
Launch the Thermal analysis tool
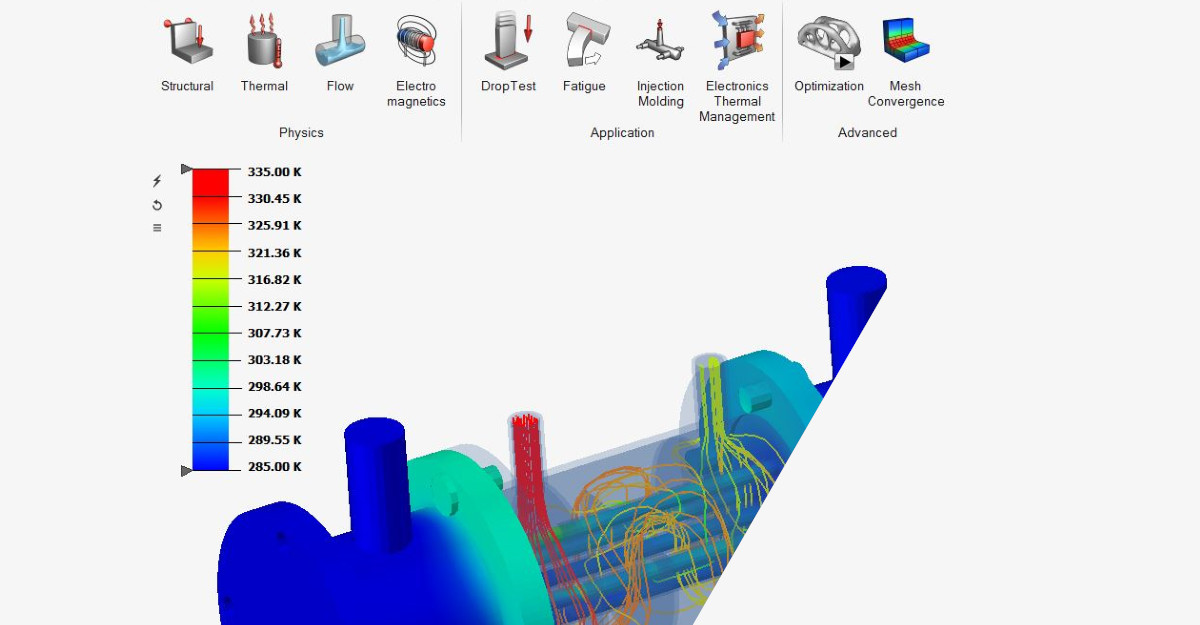coord(264,45)
